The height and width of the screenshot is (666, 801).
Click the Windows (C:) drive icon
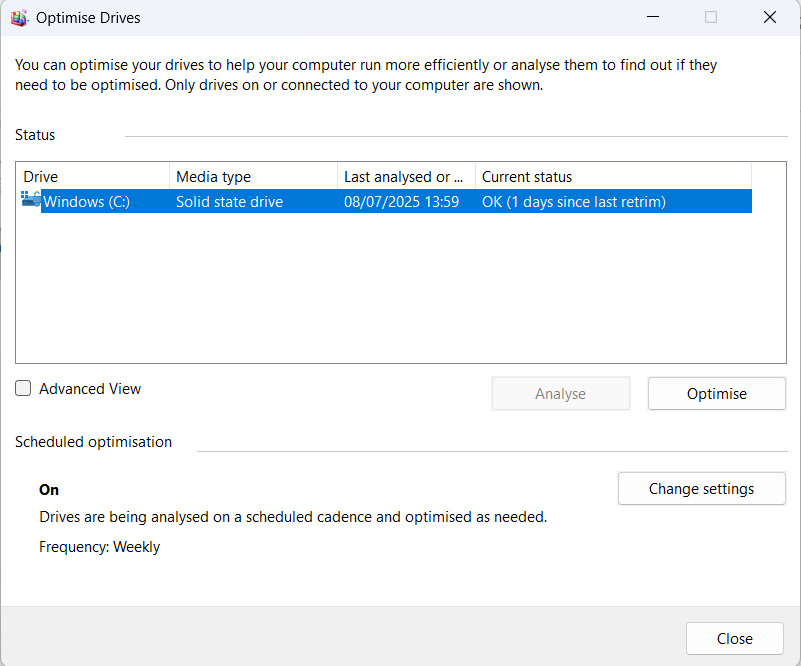coord(30,201)
